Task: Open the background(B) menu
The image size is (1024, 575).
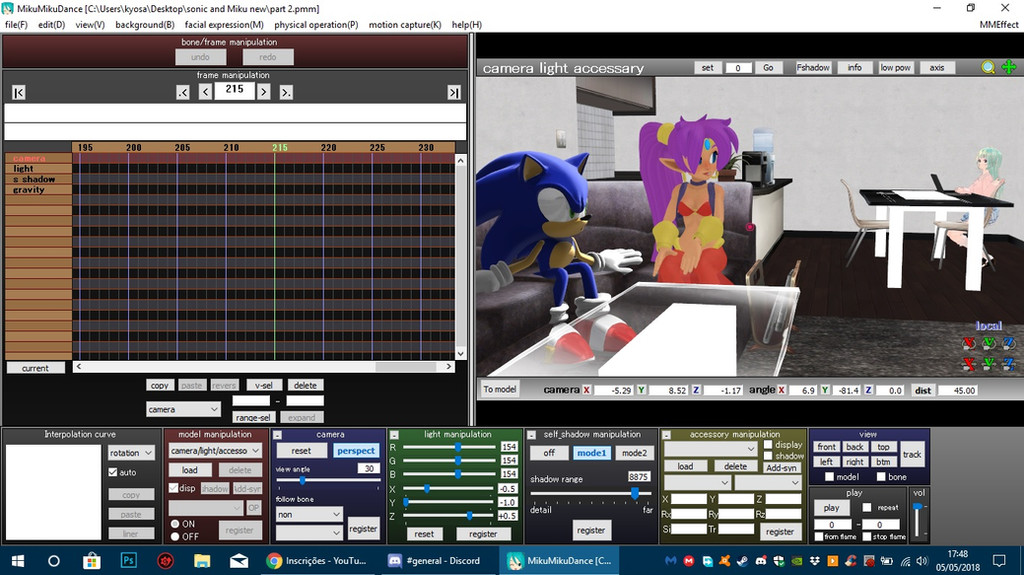Action: click(145, 24)
